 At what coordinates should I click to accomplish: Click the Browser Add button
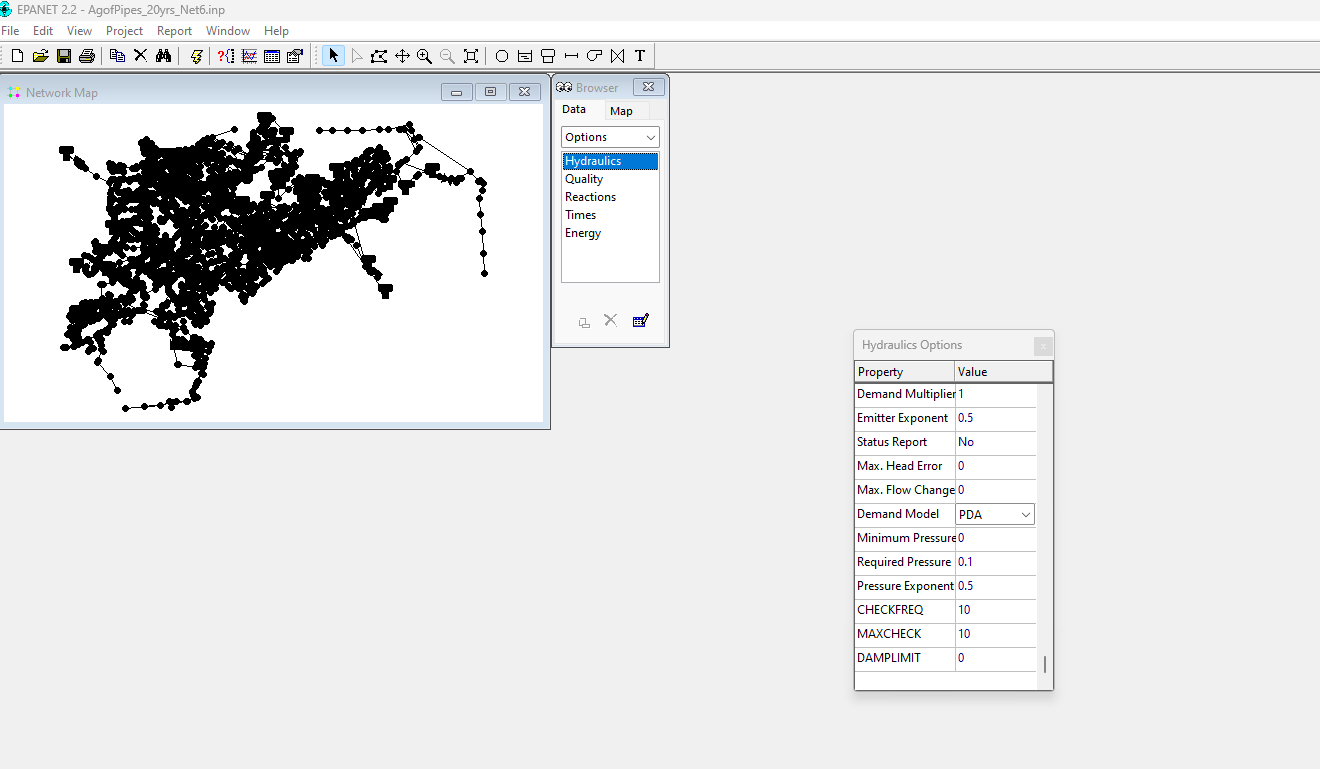click(584, 322)
